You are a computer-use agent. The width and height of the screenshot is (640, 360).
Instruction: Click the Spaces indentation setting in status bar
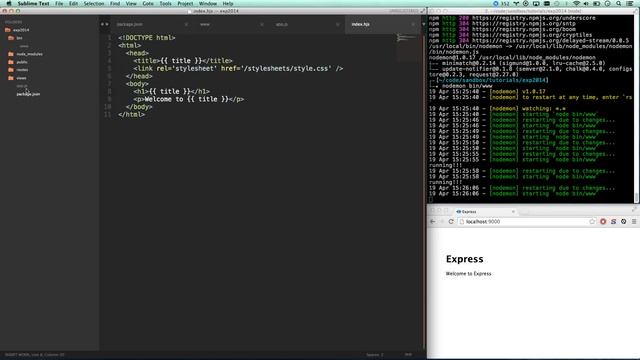[375, 355]
